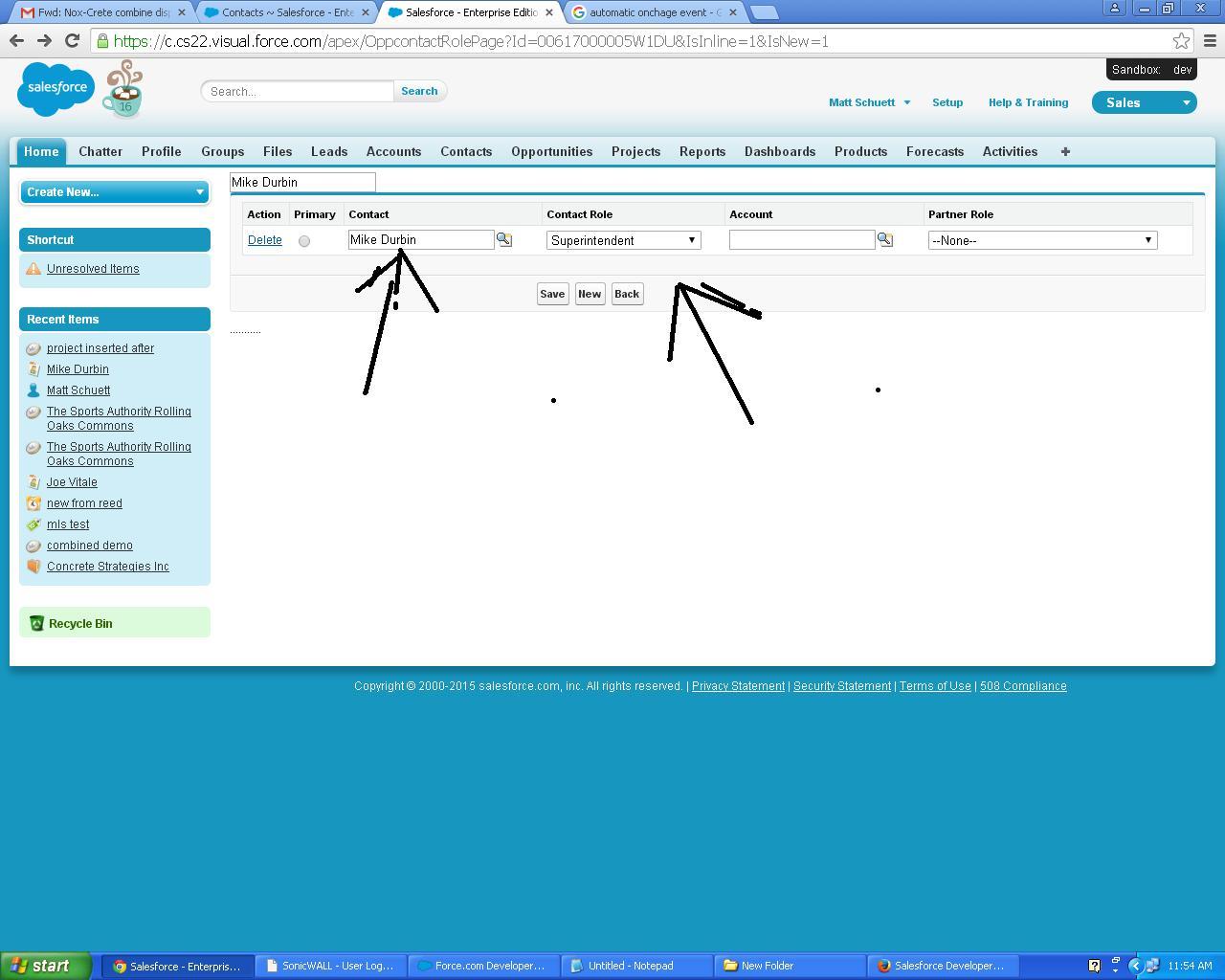Click the Salesforce search input field

point(298,91)
